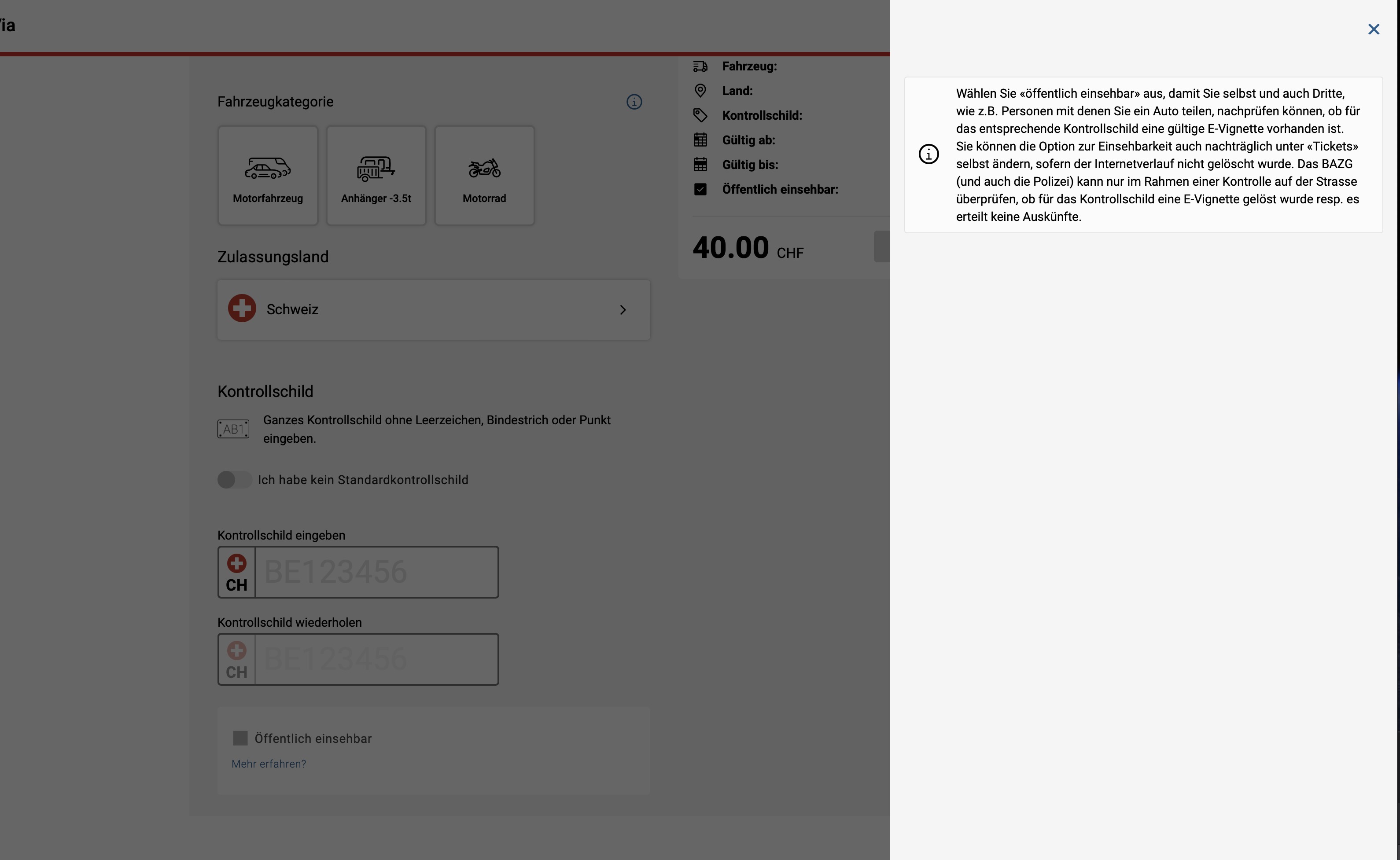Viewport: 1400px width, 860px height.
Task: Click the 'Gültig bis' calendar icon
Action: point(700,164)
